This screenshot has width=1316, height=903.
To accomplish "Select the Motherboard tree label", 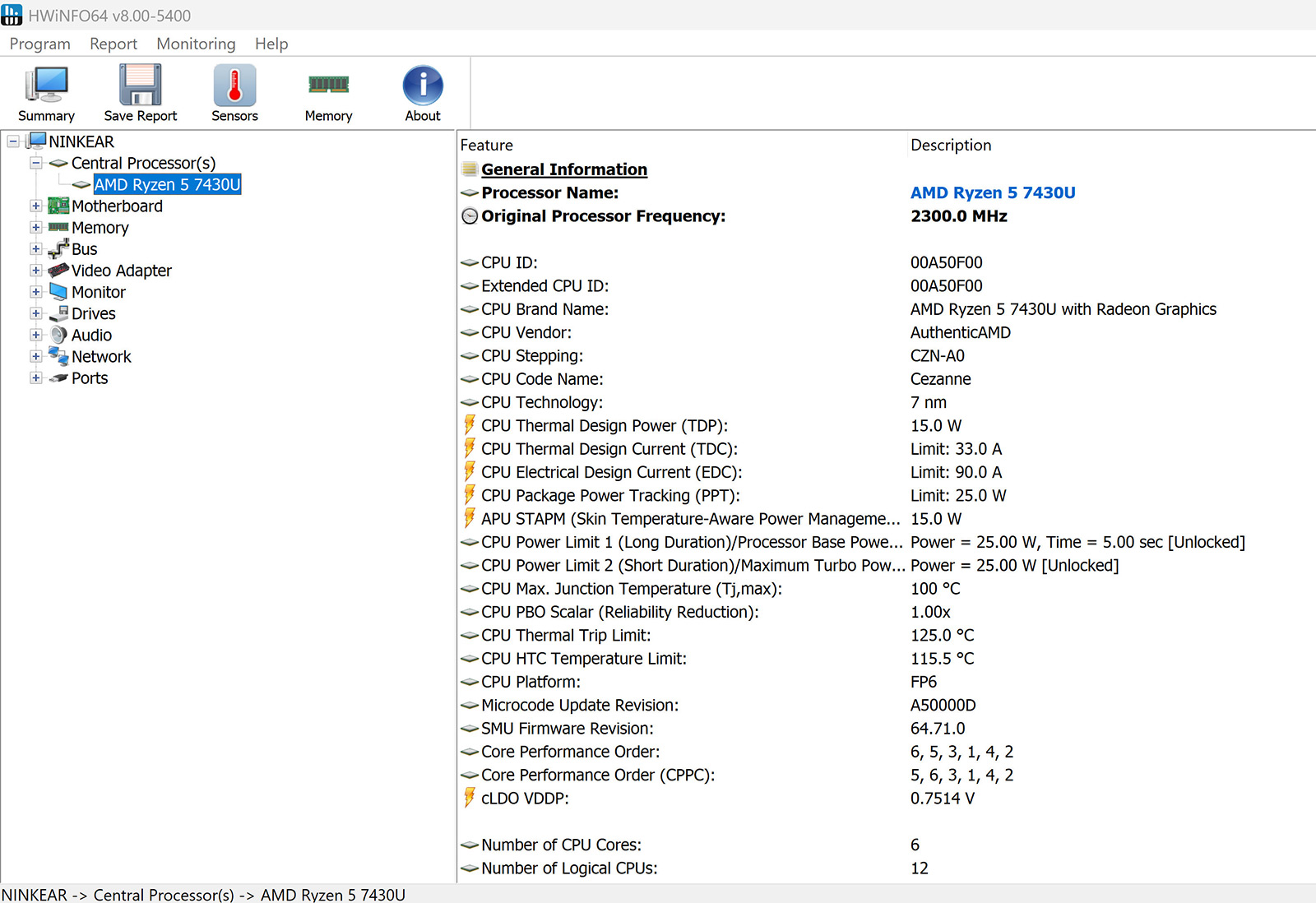I will point(117,206).
